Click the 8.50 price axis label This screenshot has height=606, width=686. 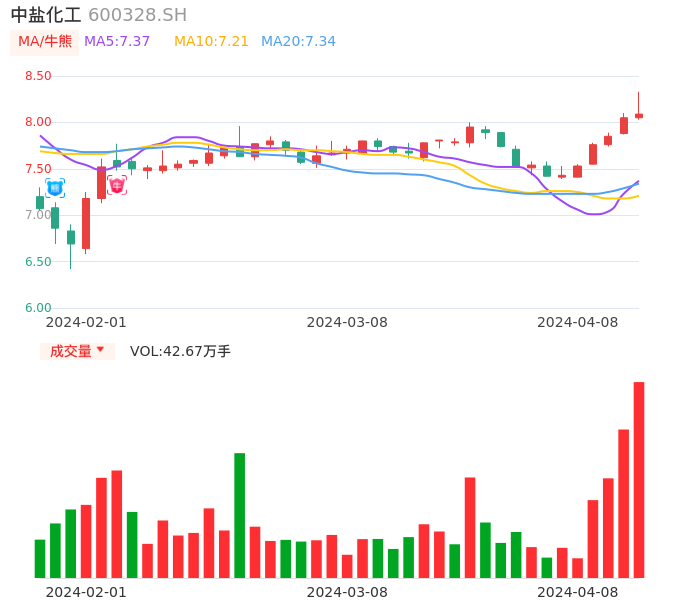click(x=38, y=76)
